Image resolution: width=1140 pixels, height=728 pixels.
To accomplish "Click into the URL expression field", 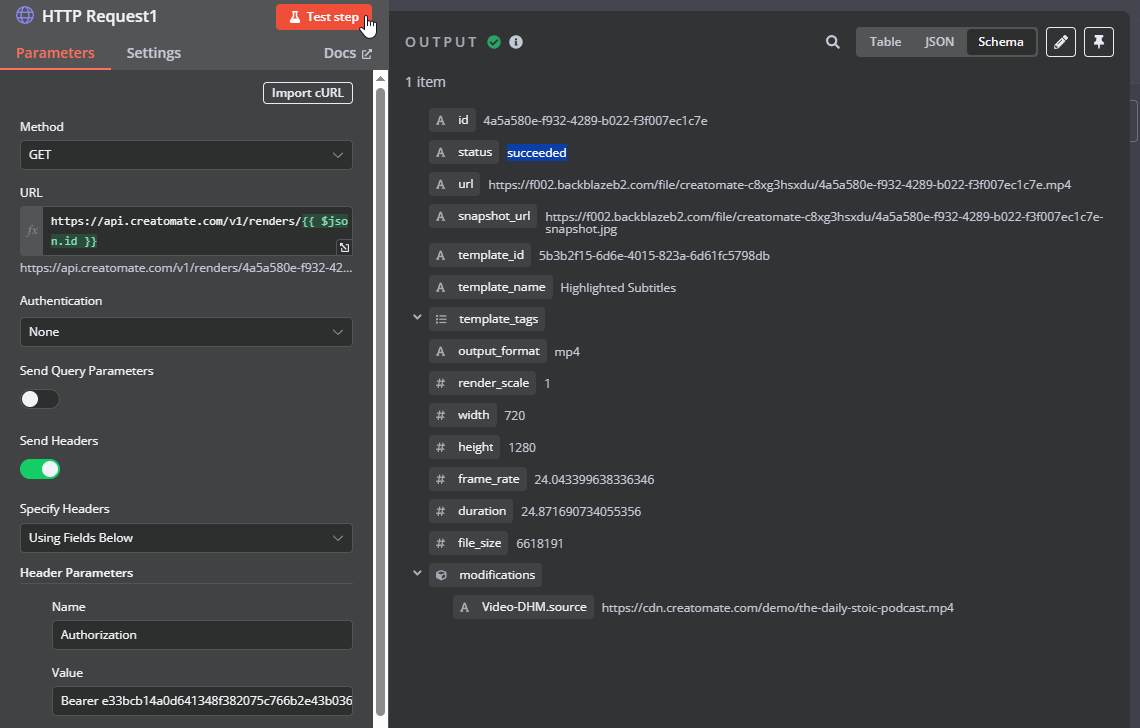I will [x=198, y=231].
